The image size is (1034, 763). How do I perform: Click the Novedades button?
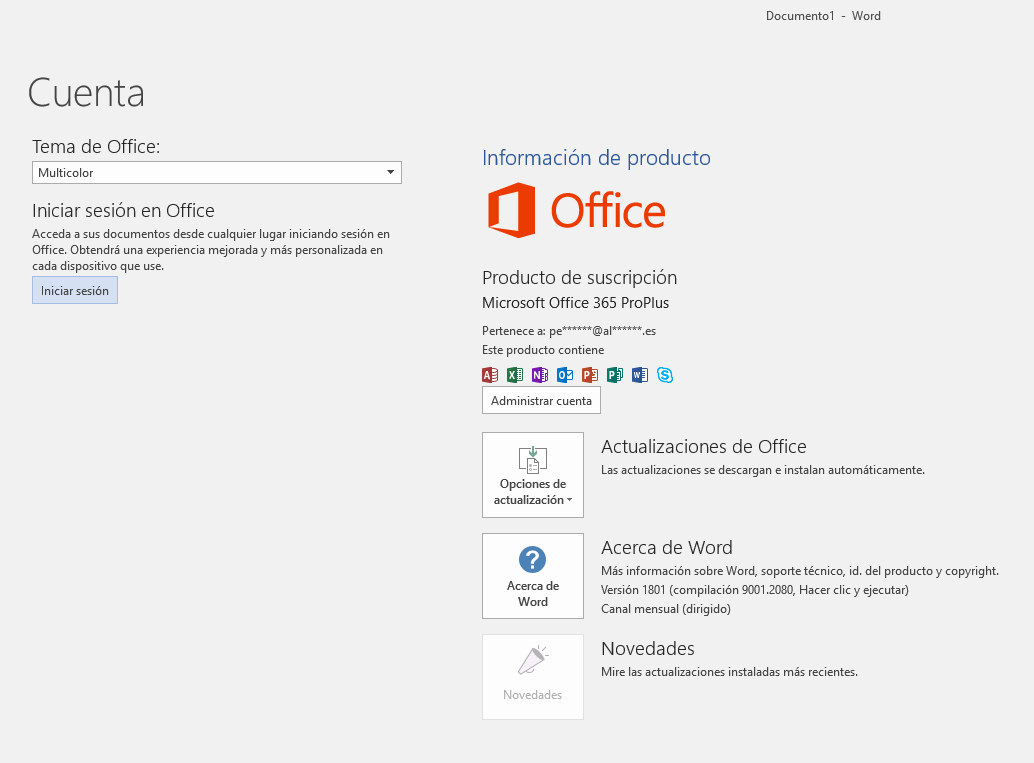coord(533,677)
